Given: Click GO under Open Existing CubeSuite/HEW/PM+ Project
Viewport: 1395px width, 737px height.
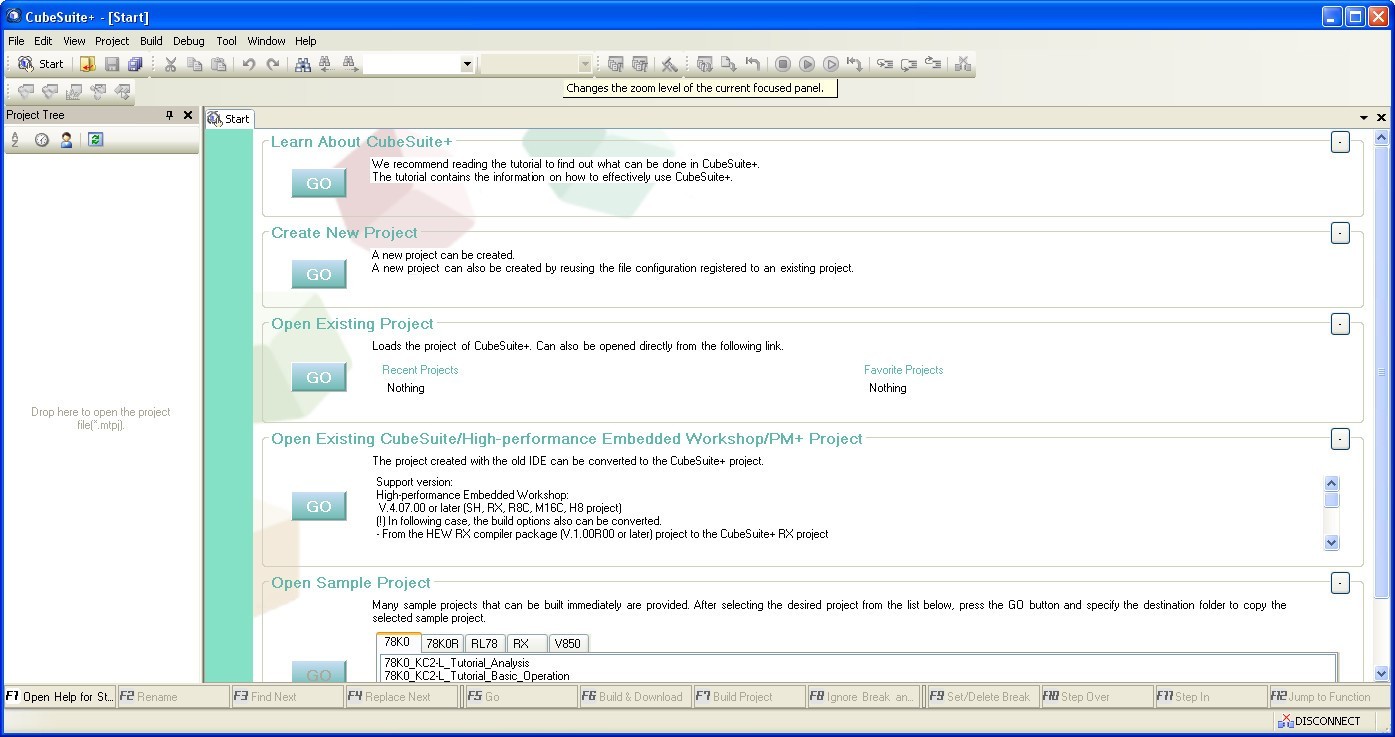Looking at the screenshot, I should [319, 506].
